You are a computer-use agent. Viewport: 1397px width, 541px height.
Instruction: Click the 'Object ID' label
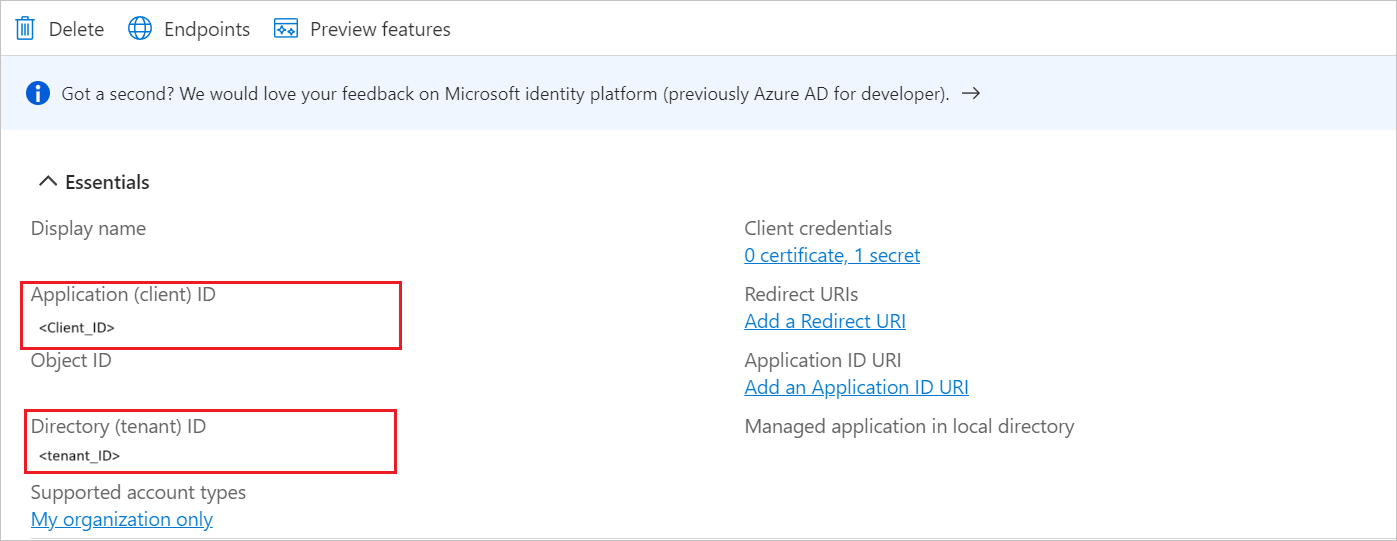pyautogui.click(x=71, y=361)
